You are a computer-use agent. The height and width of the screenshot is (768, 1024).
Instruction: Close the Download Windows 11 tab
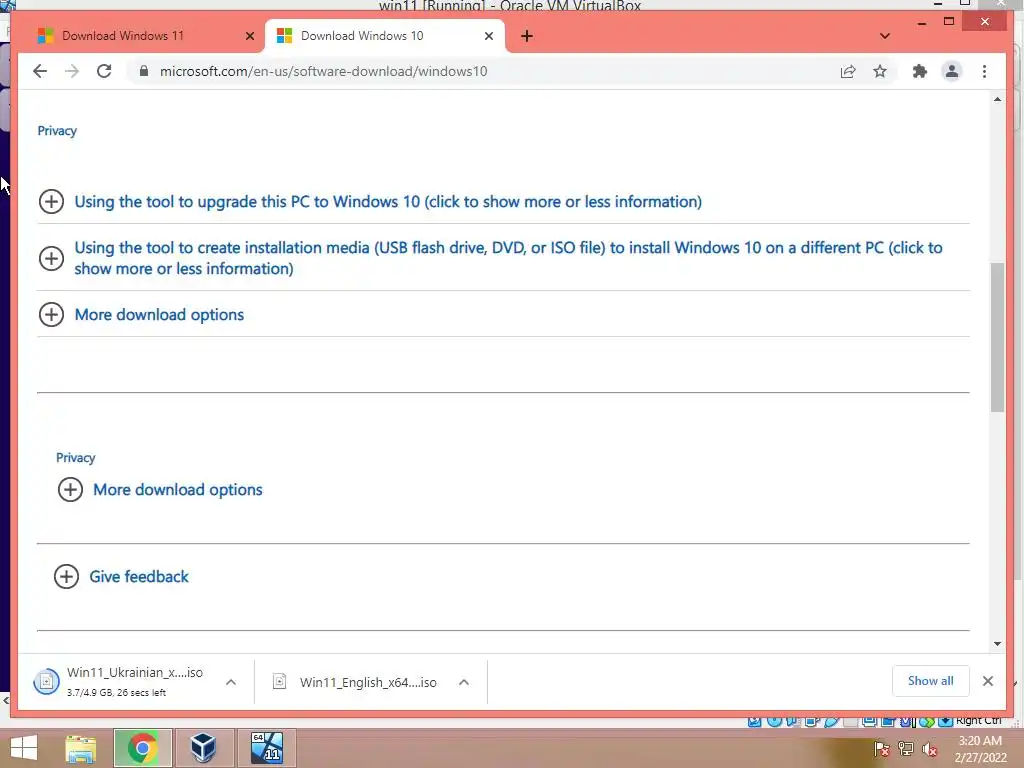249,36
